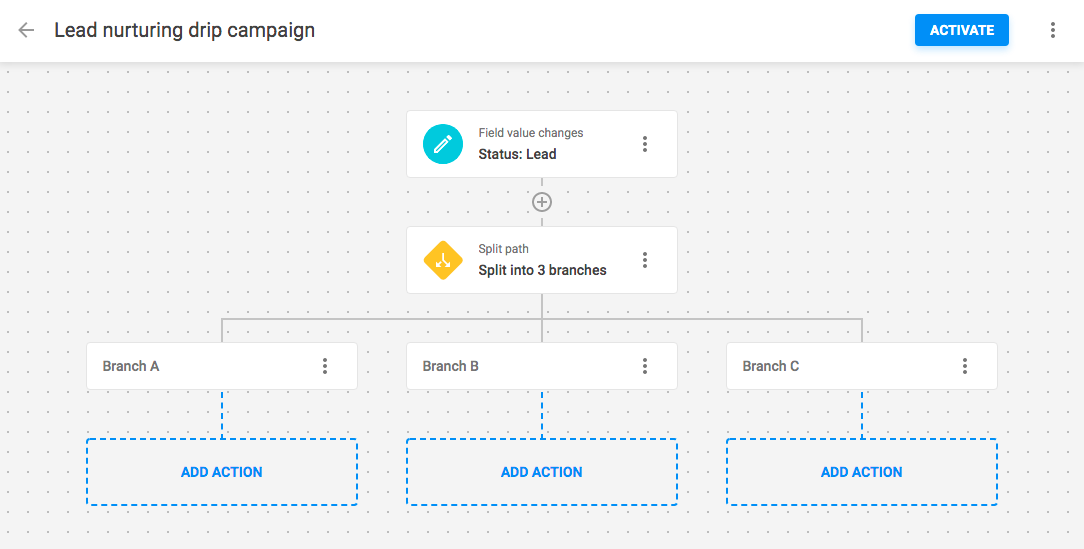
Task: Add a step with the plus connector
Action: 542,202
